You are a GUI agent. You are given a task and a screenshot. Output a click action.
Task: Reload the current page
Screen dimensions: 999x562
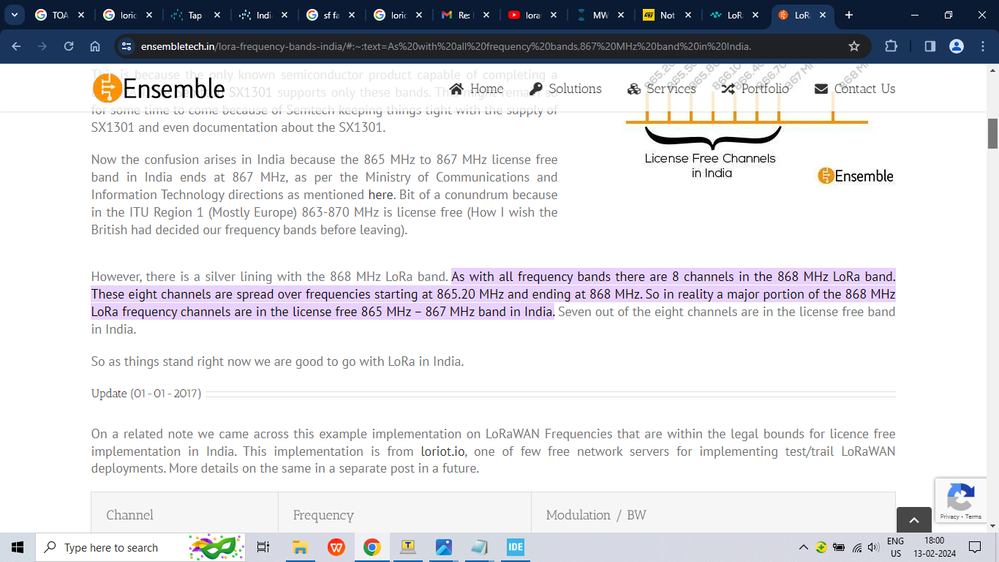click(x=69, y=46)
